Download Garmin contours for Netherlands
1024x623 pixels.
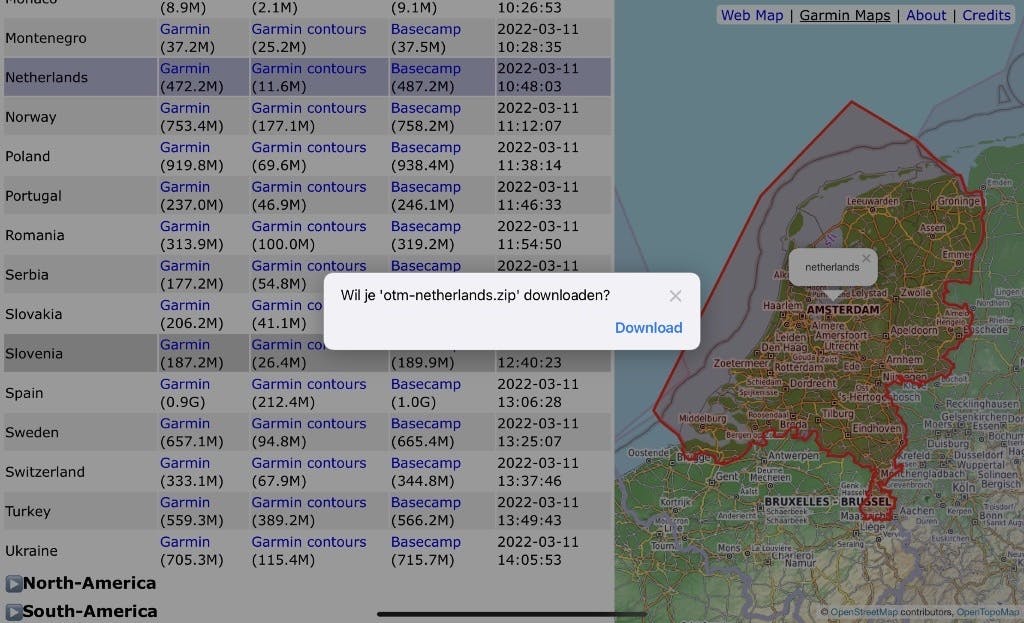(x=309, y=69)
